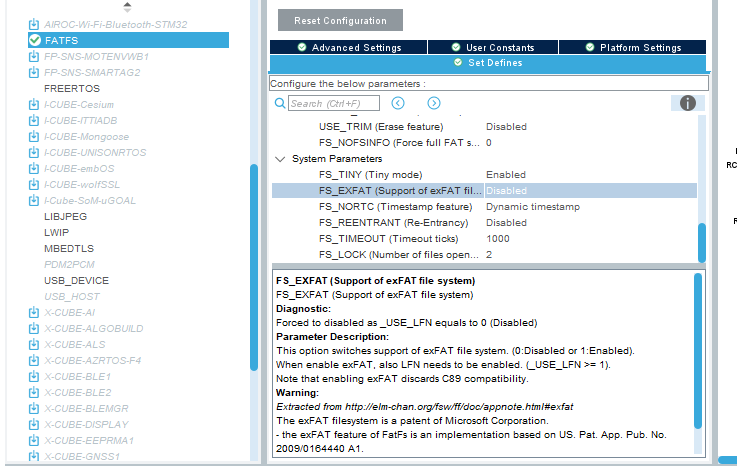Click download icon beside I-CUBE-Mongoose
This screenshot has width=737, height=469.
tap(34, 136)
